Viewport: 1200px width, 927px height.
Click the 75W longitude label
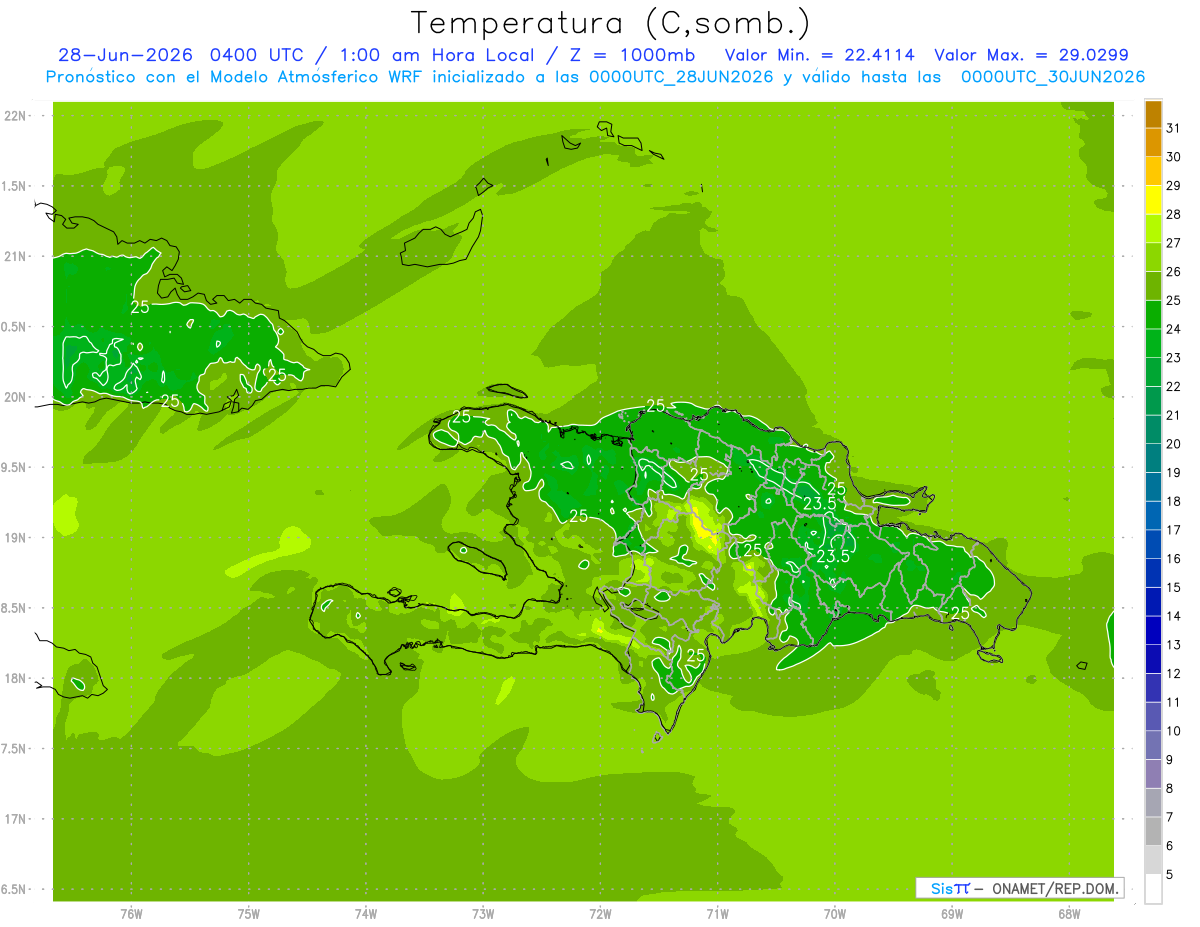click(249, 913)
